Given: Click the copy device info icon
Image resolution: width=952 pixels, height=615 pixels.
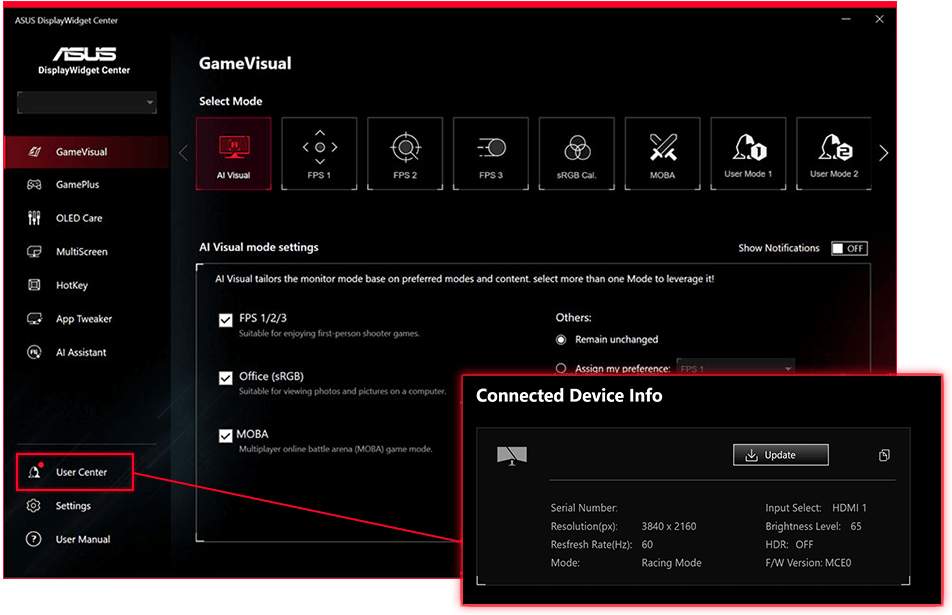Looking at the screenshot, I should pos(884,455).
